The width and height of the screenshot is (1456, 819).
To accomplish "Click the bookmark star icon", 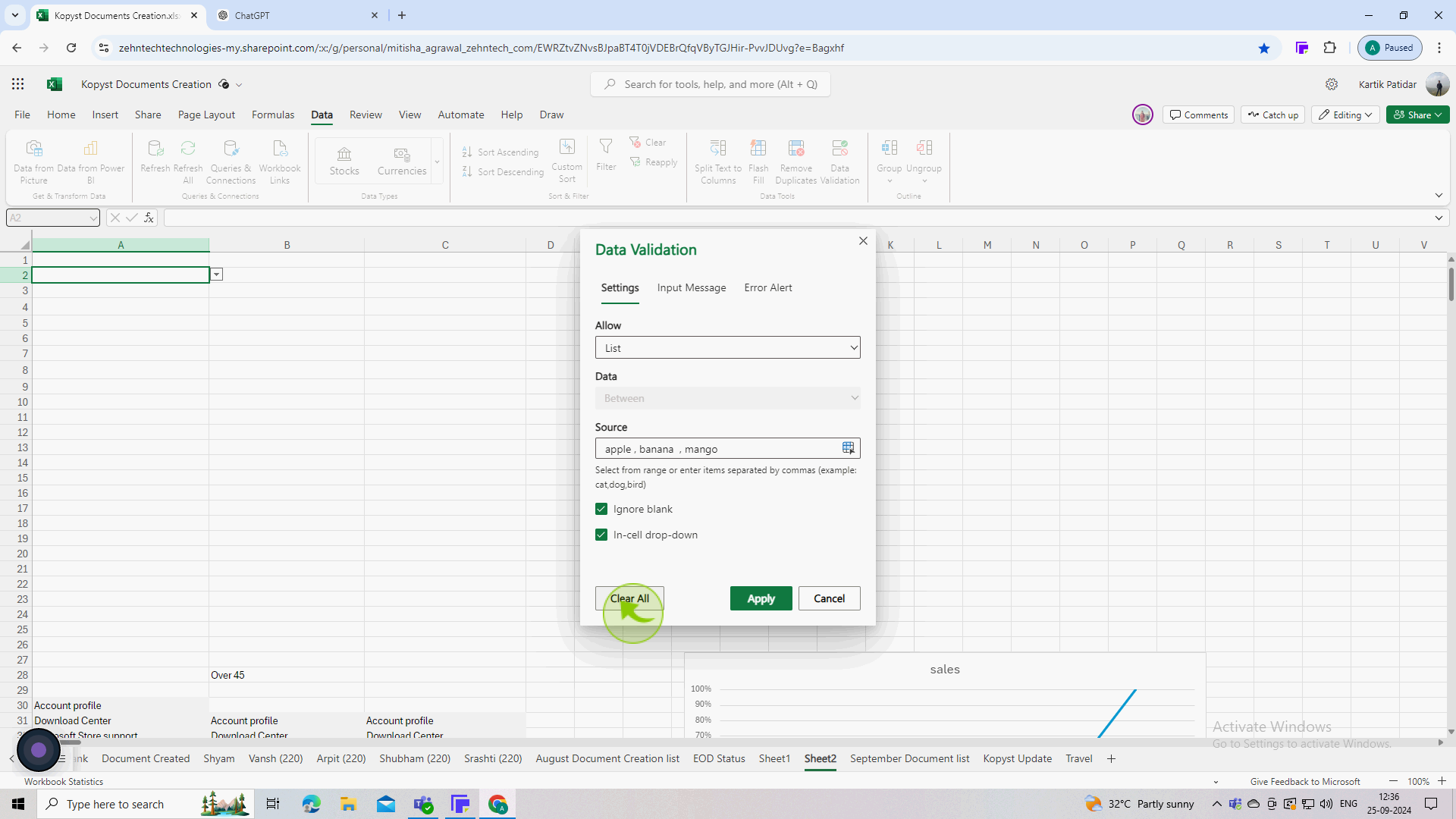I will (1264, 48).
